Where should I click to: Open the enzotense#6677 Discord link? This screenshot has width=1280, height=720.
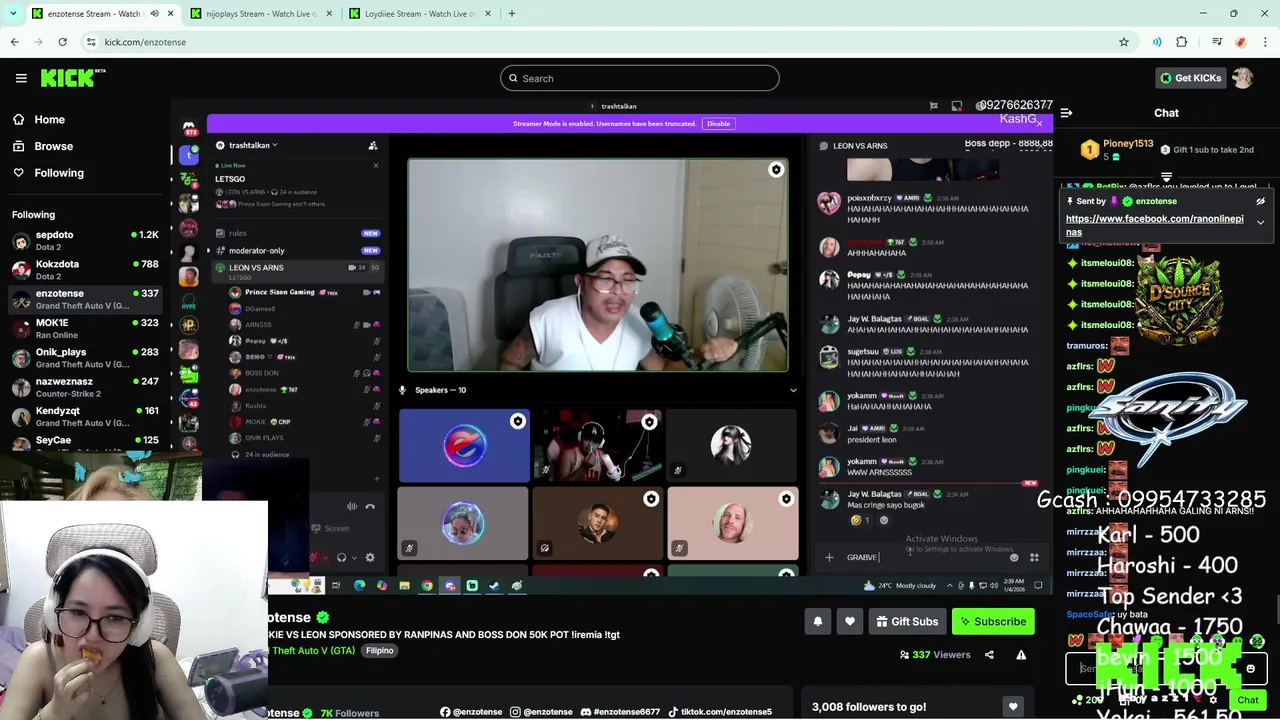click(x=620, y=712)
